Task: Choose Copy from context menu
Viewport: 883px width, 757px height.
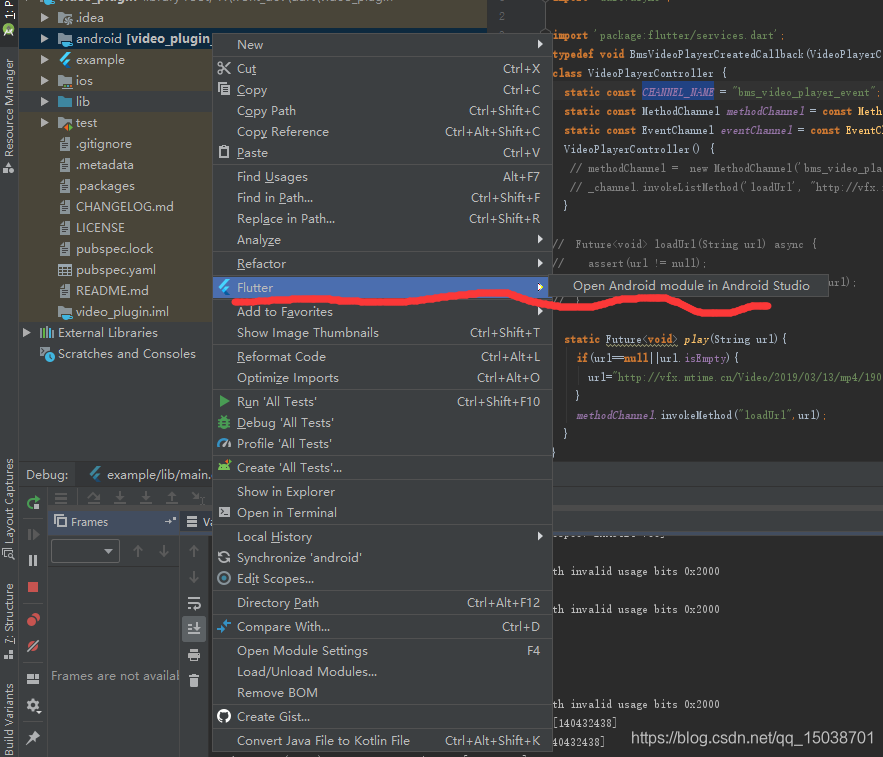Action: click(382, 90)
